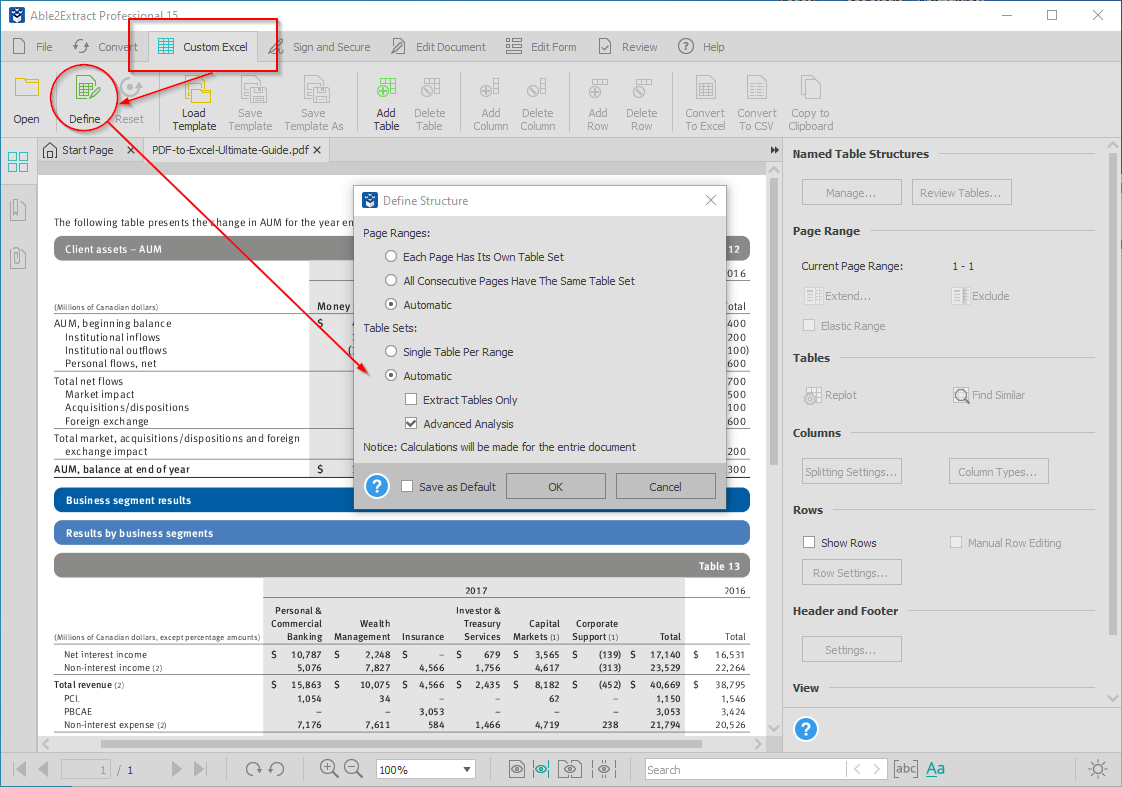Enable Extract Tables Only checkbox
Viewport: 1122px width, 787px height.
411,399
